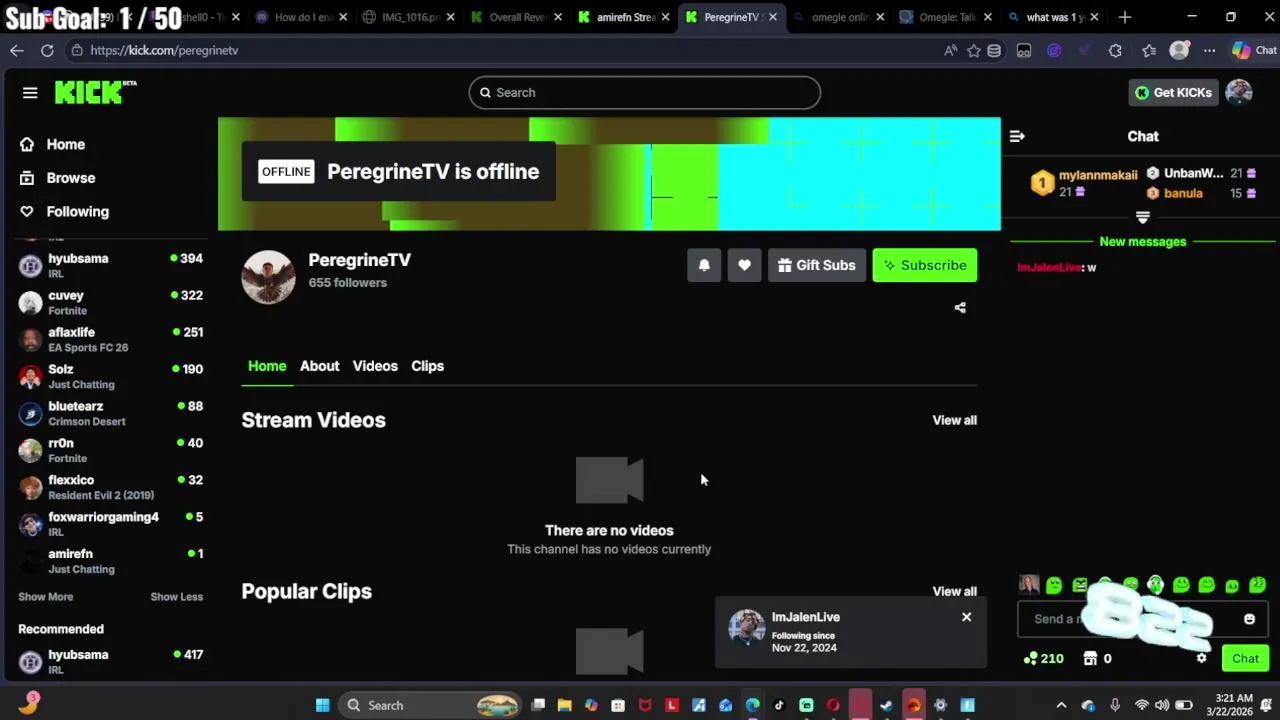Click the Get KICKs button
1280x720 pixels.
pos(1173,92)
